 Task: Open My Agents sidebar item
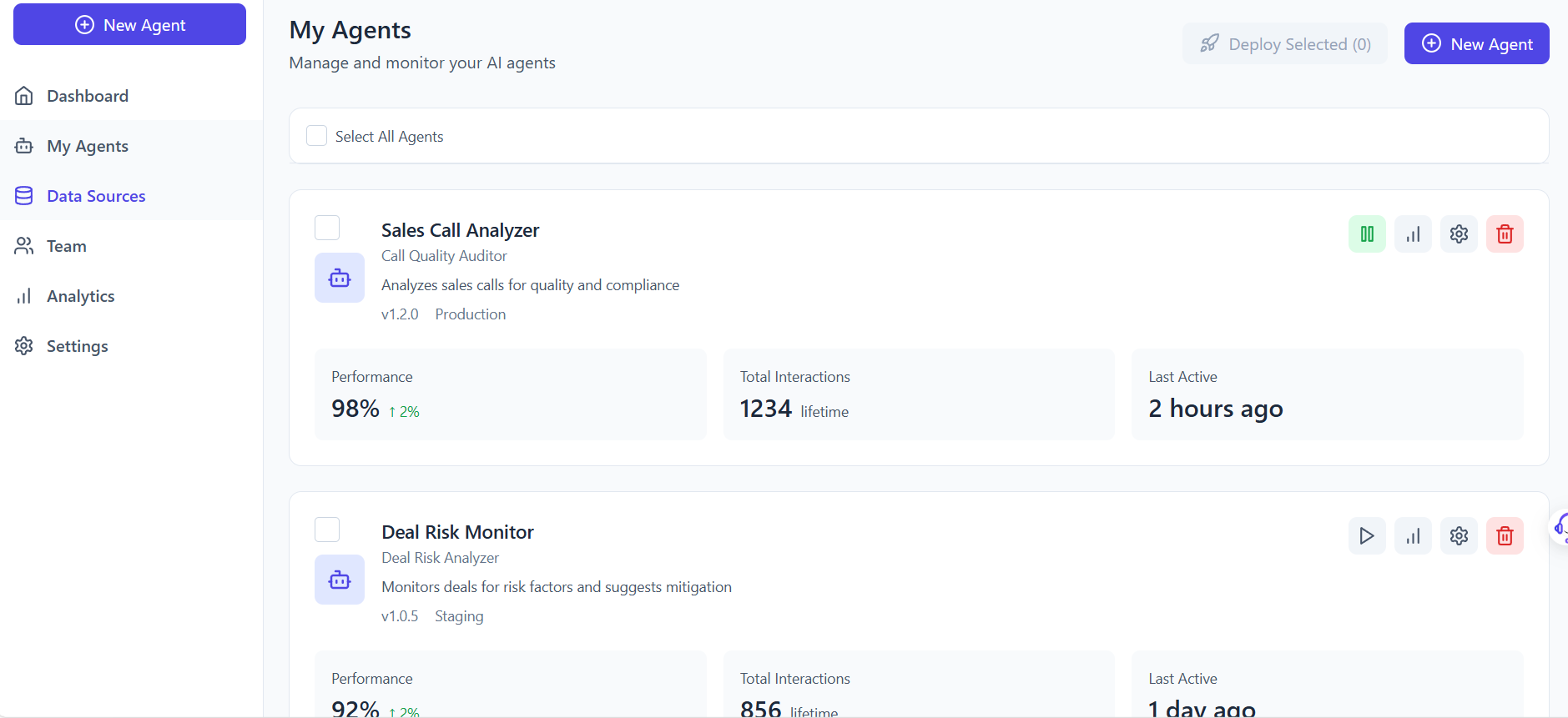click(87, 146)
